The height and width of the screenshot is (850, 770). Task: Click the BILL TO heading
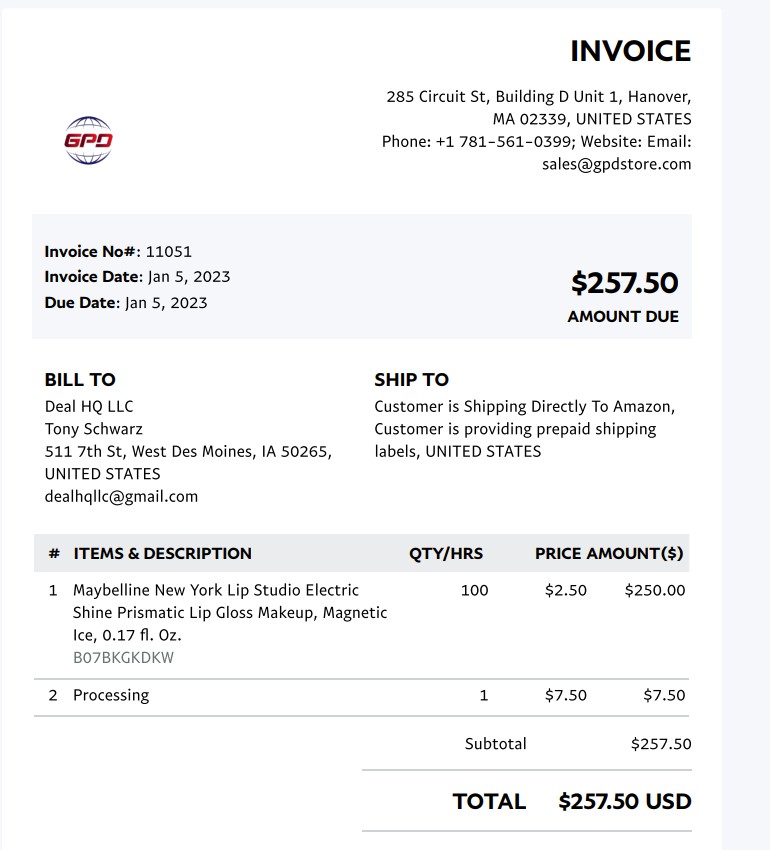(x=80, y=379)
